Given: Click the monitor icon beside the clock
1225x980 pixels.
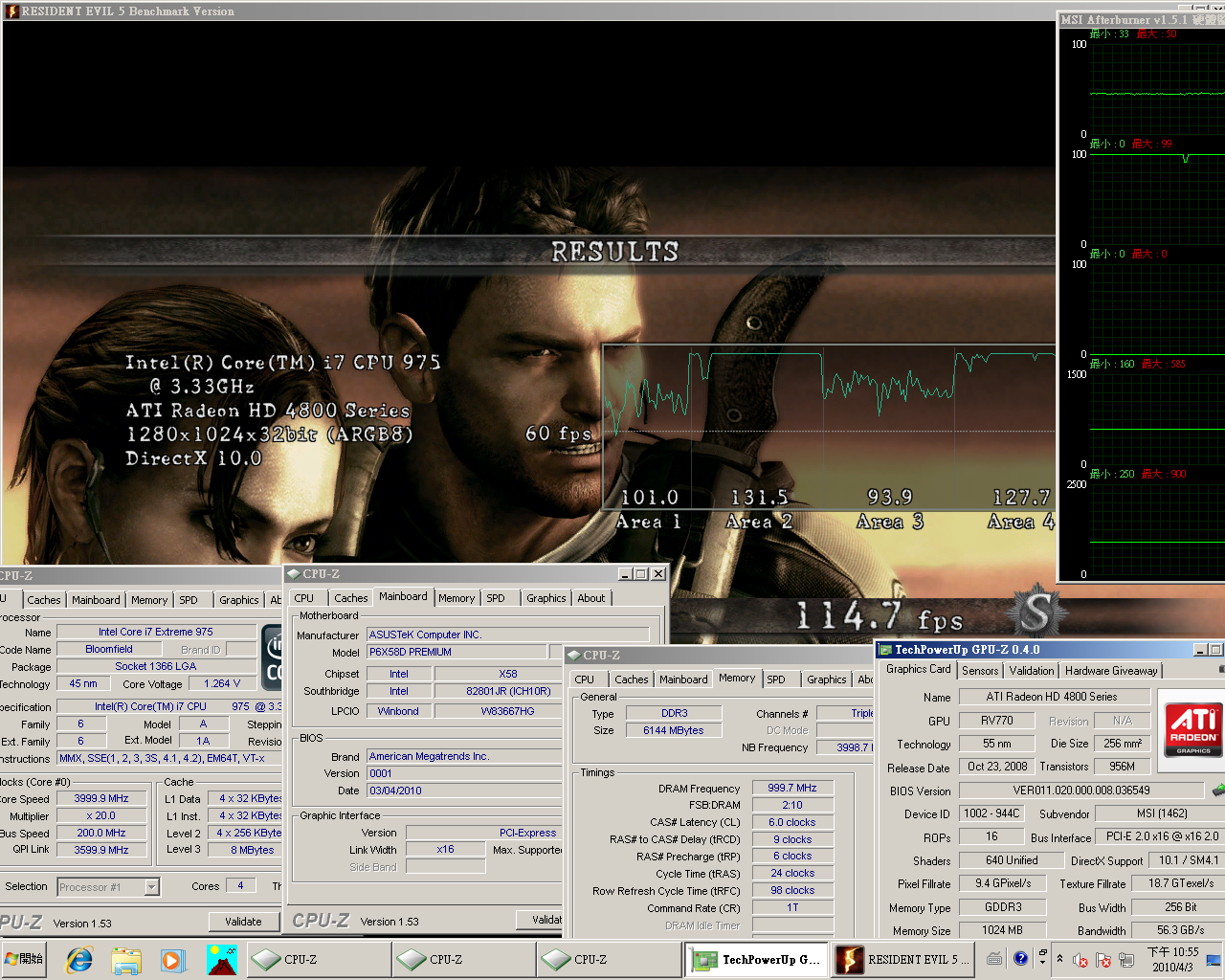Looking at the screenshot, I should pyautogui.click(x=1214, y=959).
